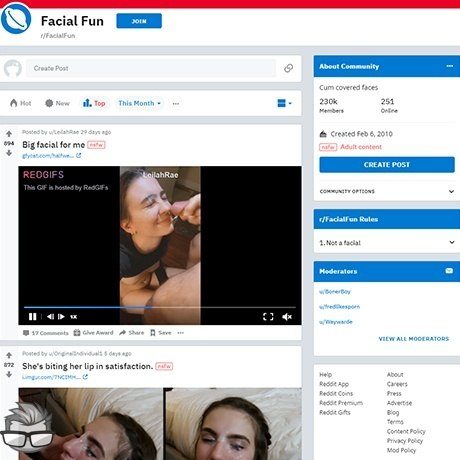Screen dimensions: 460x460
Task: Click the '251' online count
Action: tap(387, 101)
